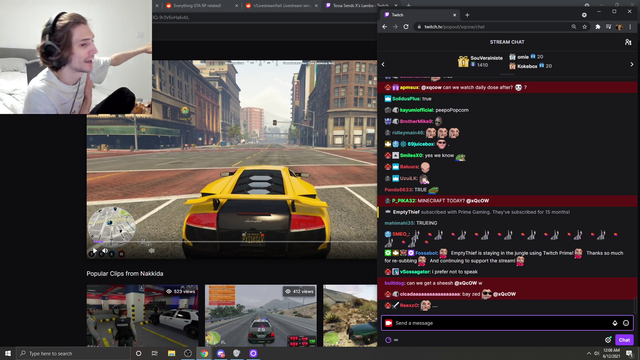Screen dimensions: 640x360
Task: Show previous gift leaderboard entries
Action: 383,64
